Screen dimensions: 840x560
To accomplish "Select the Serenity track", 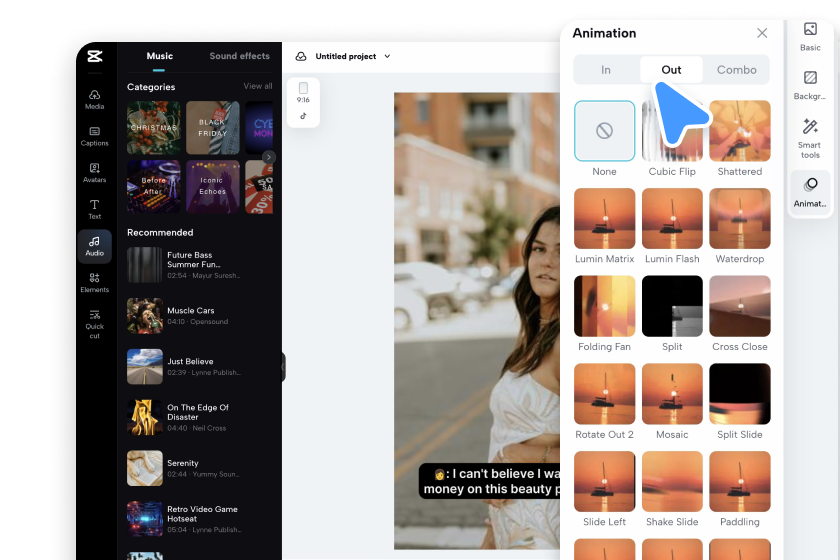I will (199, 468).
